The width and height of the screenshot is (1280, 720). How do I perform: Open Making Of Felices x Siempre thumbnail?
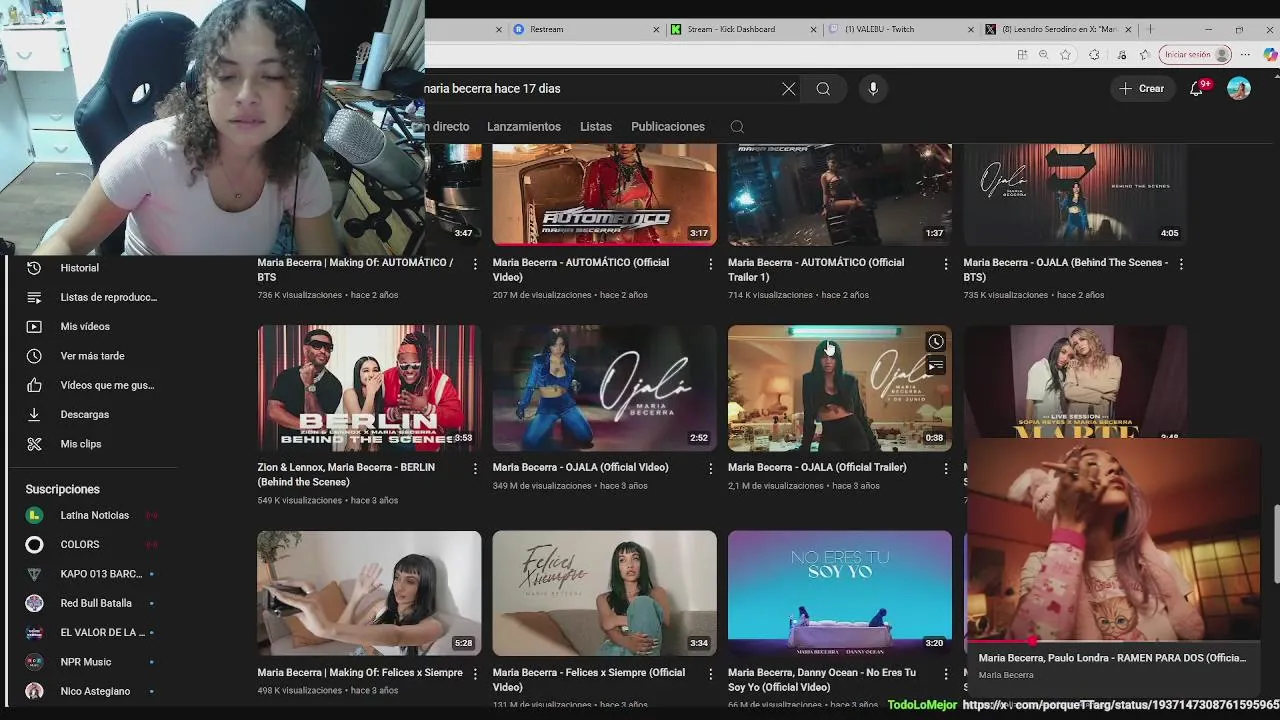click(369, 593)
